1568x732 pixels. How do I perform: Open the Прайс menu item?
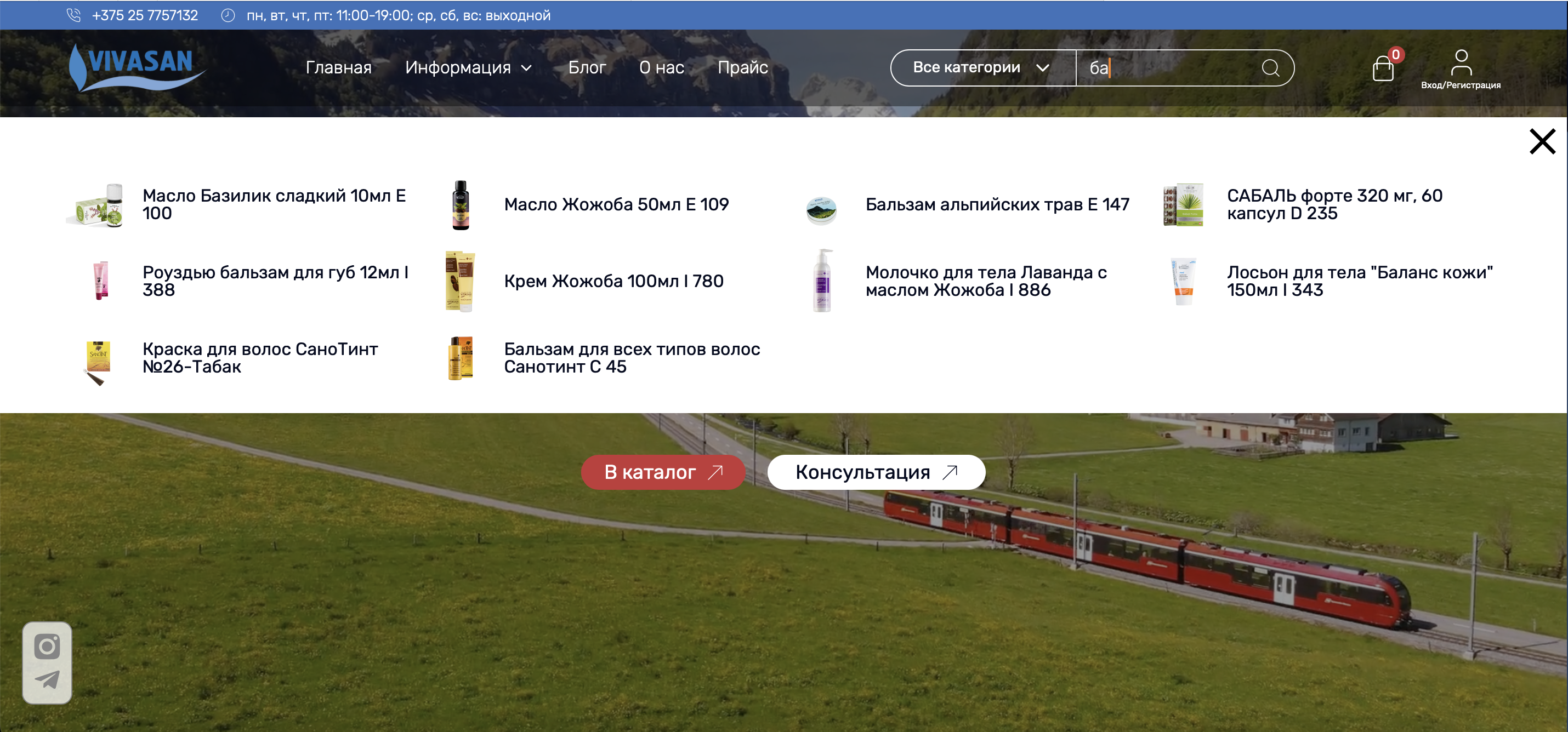point(743,67)
